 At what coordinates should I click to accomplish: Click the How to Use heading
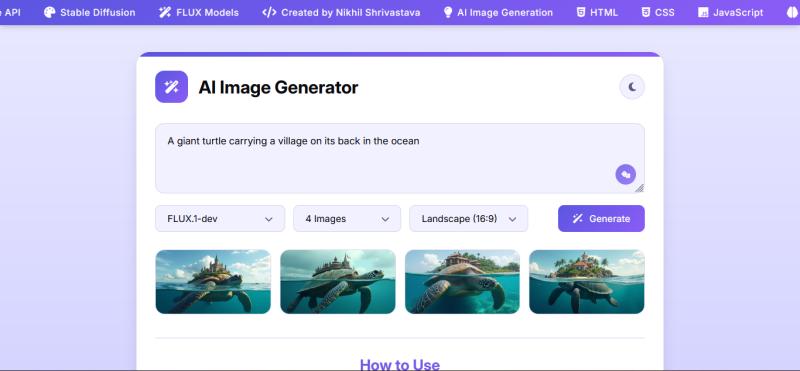(399, 364)
